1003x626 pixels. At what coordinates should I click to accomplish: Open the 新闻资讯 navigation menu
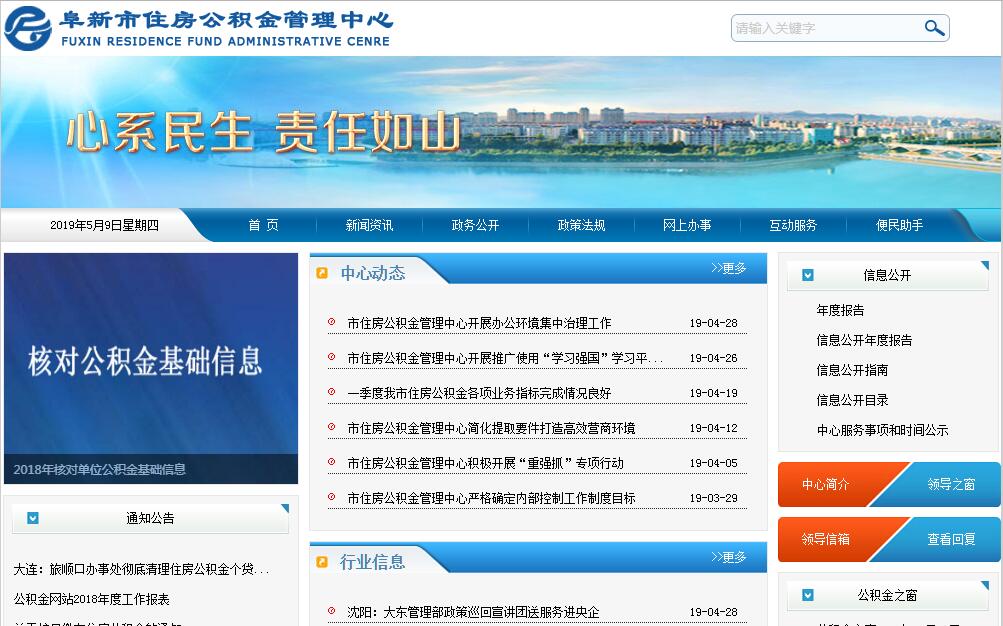coord(369,225)
